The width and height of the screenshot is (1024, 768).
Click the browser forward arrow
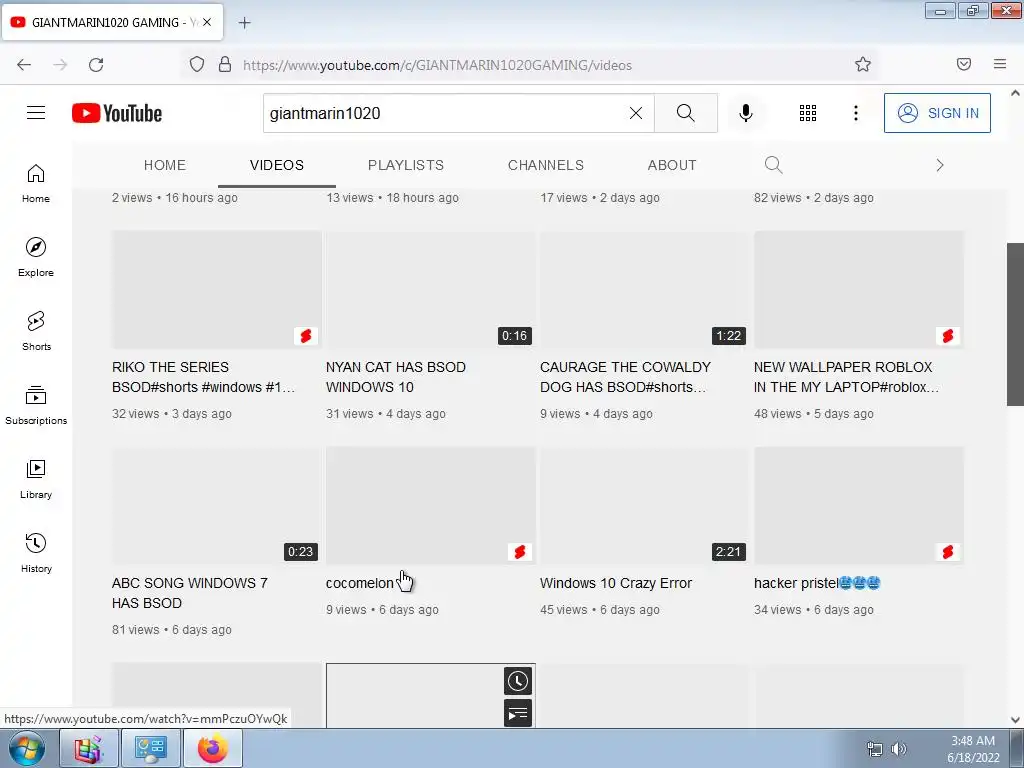click(x=60, y=65)
